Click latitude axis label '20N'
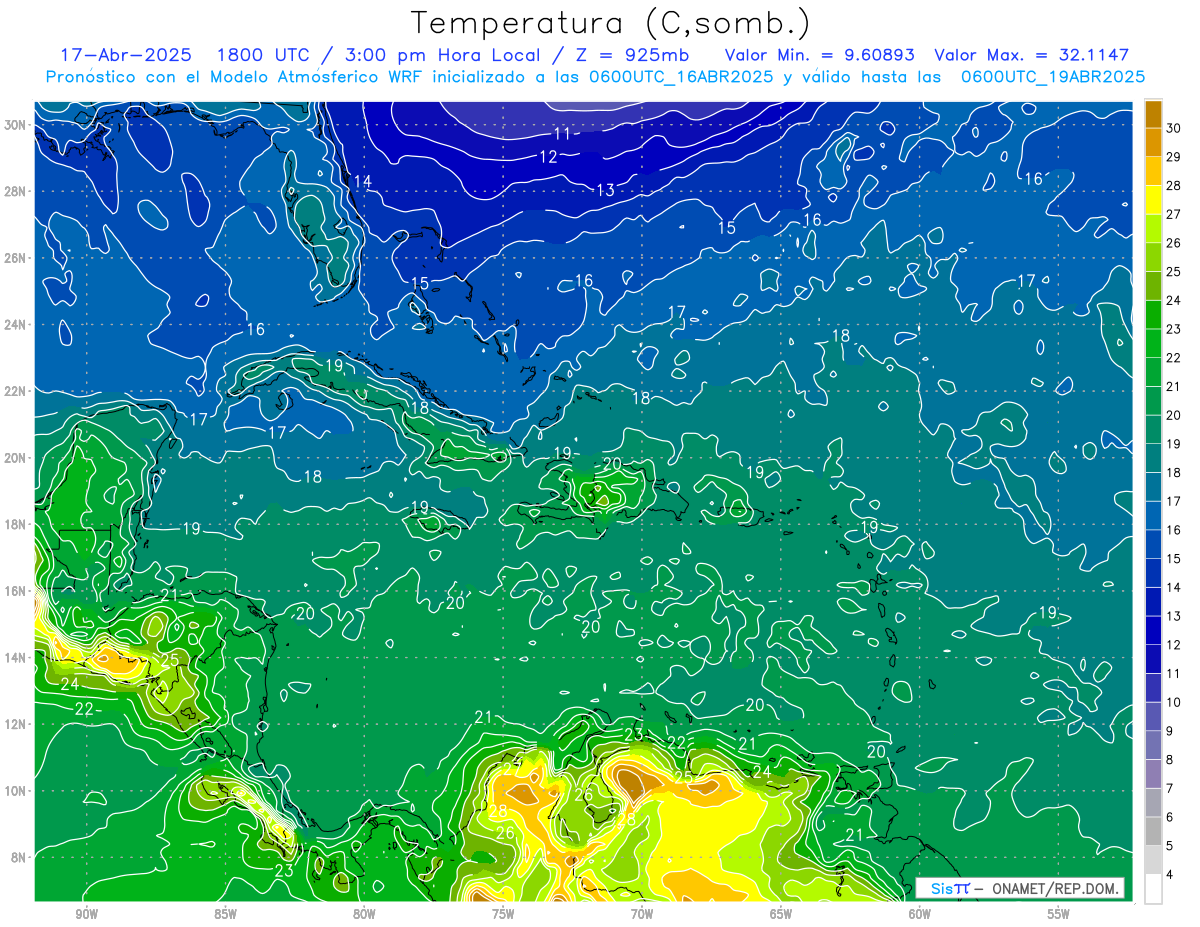The image size is (1200, 927). pos(15,458)
